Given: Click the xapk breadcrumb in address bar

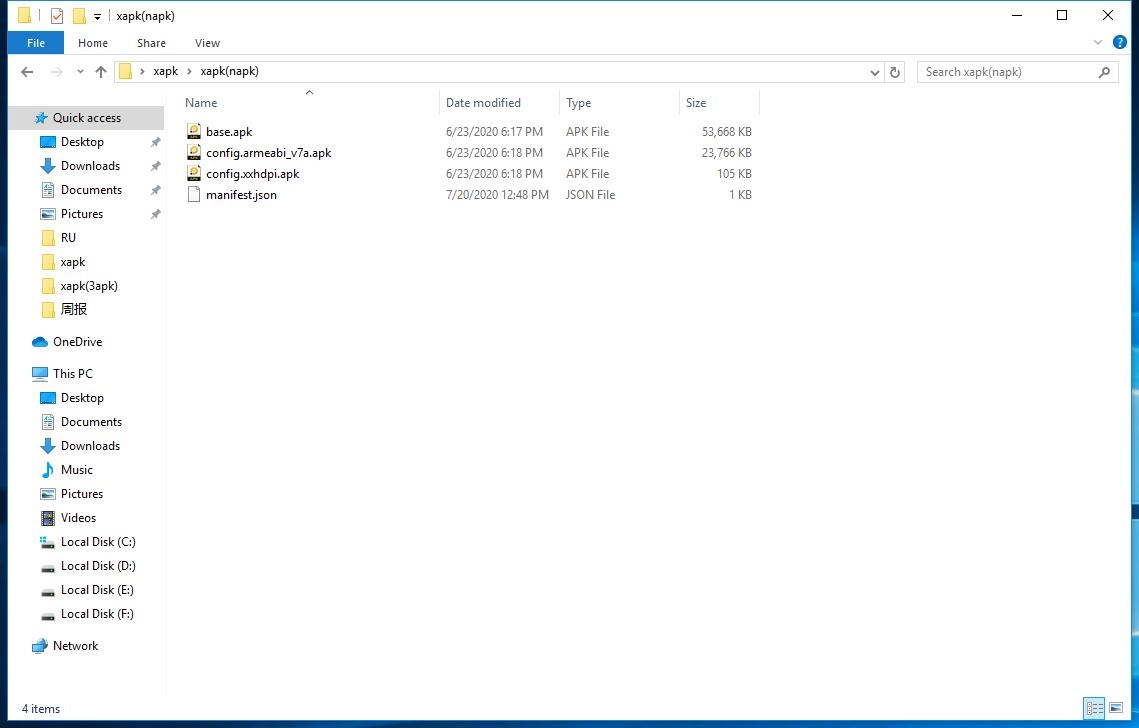Looking at the screenshot, I should pyautogui.click(x=166, y=71).
